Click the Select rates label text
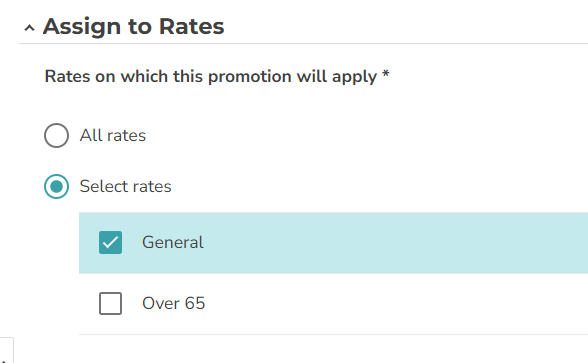The width and height of the screenshot is (588, 363). click(126, 186)
